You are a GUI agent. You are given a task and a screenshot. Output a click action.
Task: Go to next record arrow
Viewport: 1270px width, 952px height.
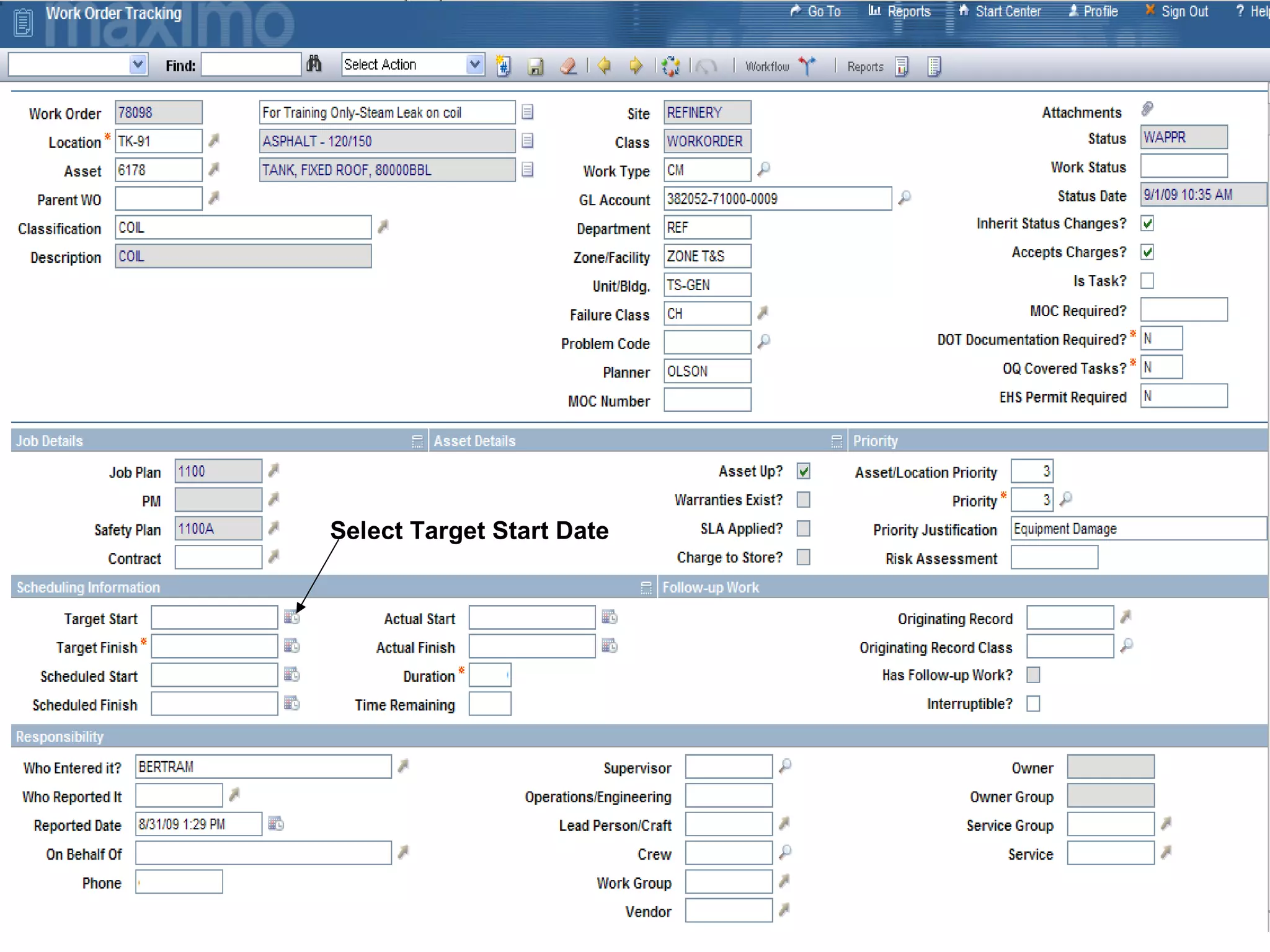(636, 65)
